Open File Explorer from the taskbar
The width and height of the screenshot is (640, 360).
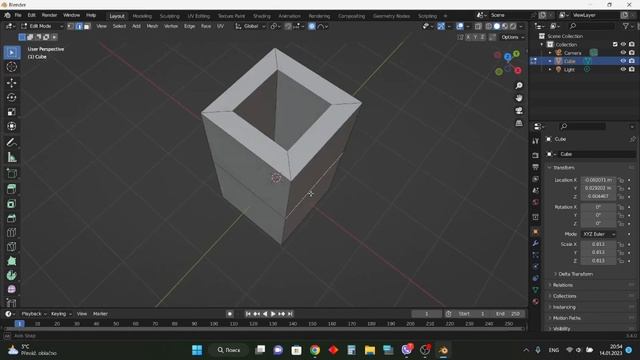click(370, 350)
